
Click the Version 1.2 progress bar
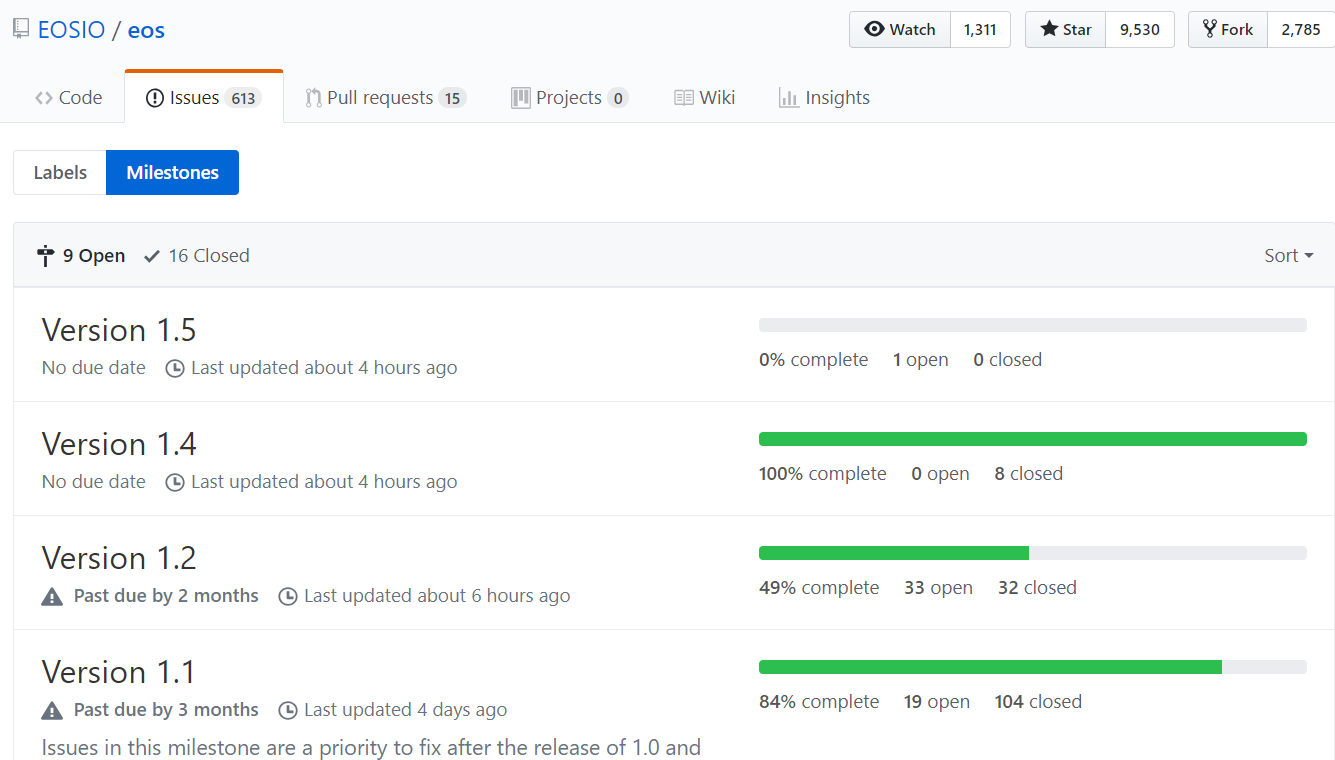(x=1033, y=553)
